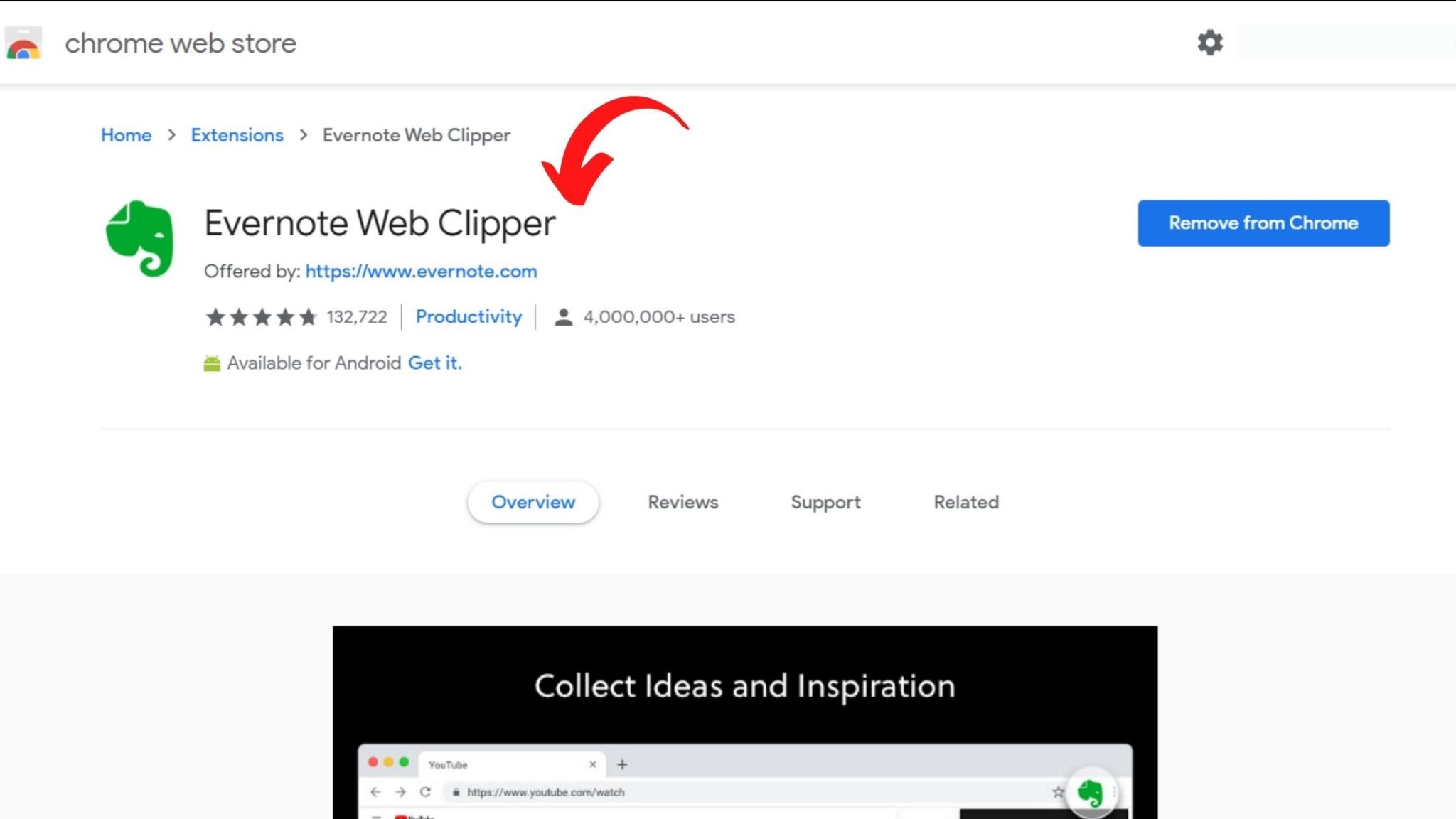Viewport: 1456px width, 819px height.
Task: Click the back arrow in preview screenshot
Action: coord(375,792)
